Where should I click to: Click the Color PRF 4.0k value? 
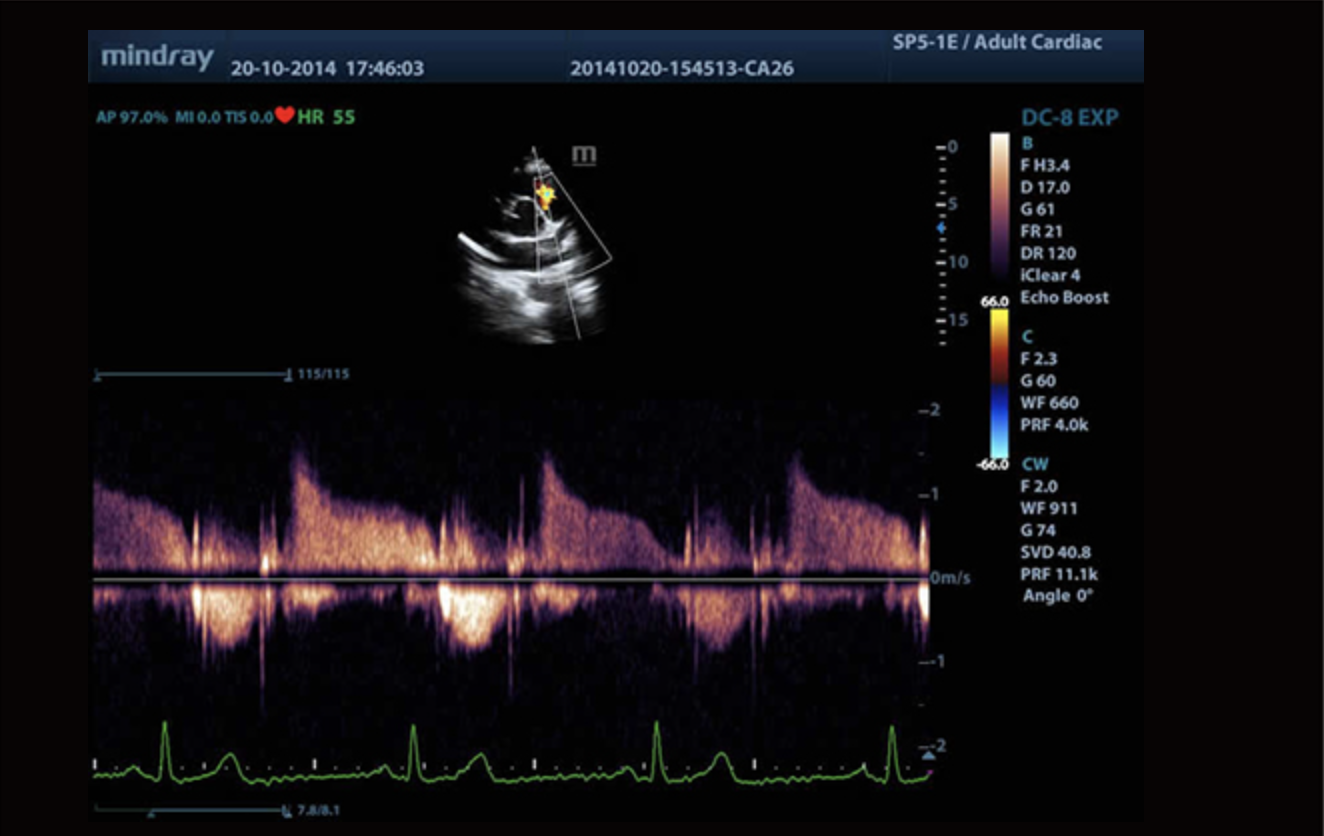click(x=1055, y=425)
